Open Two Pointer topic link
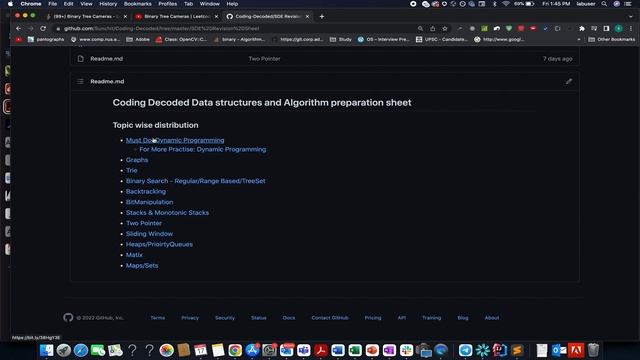 [144, 223]
